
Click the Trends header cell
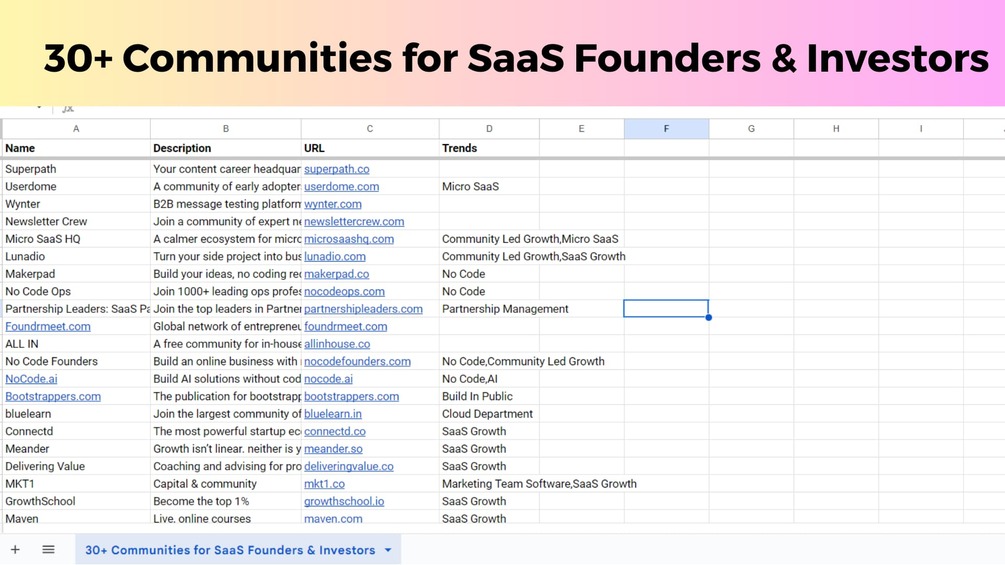click(x=489, y=148)
